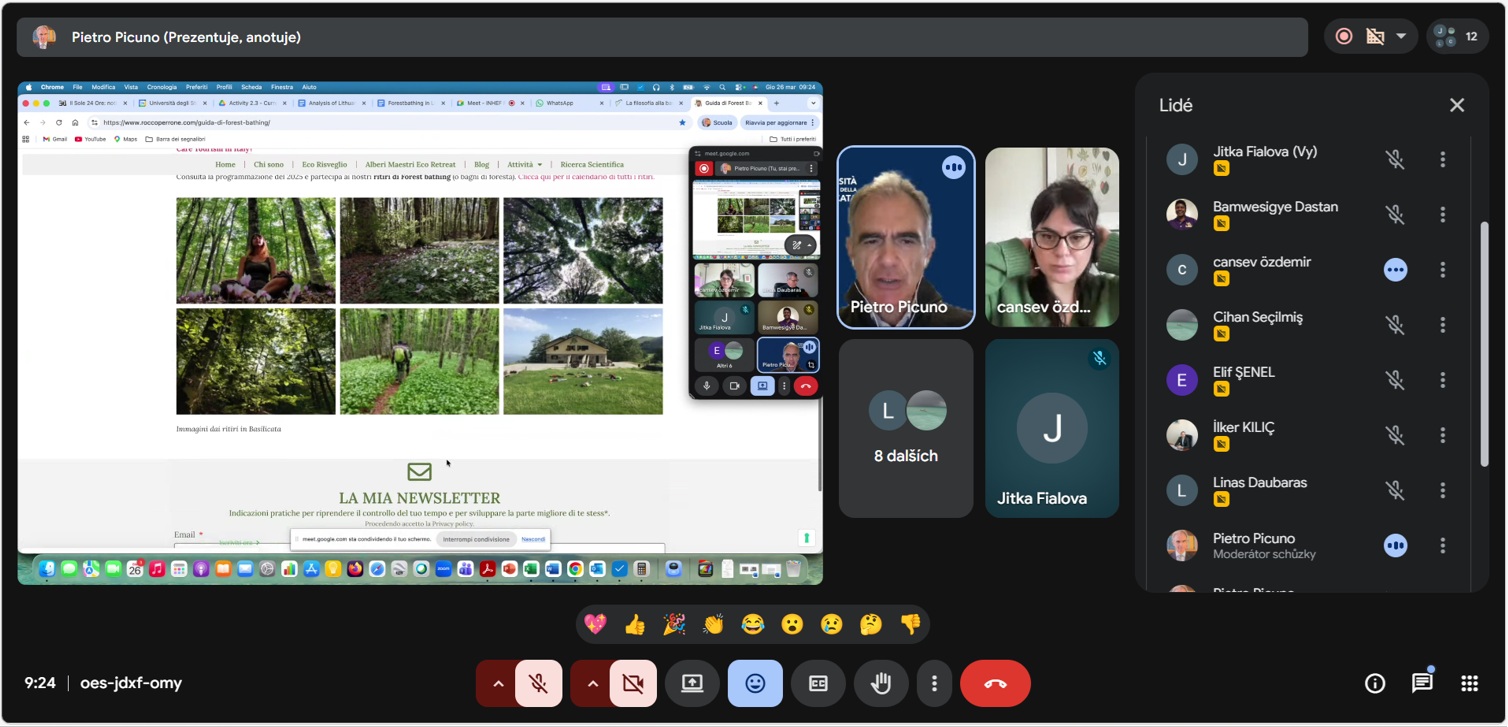Click the red leave call button
1508x727 pixels.
pos(994,684)
